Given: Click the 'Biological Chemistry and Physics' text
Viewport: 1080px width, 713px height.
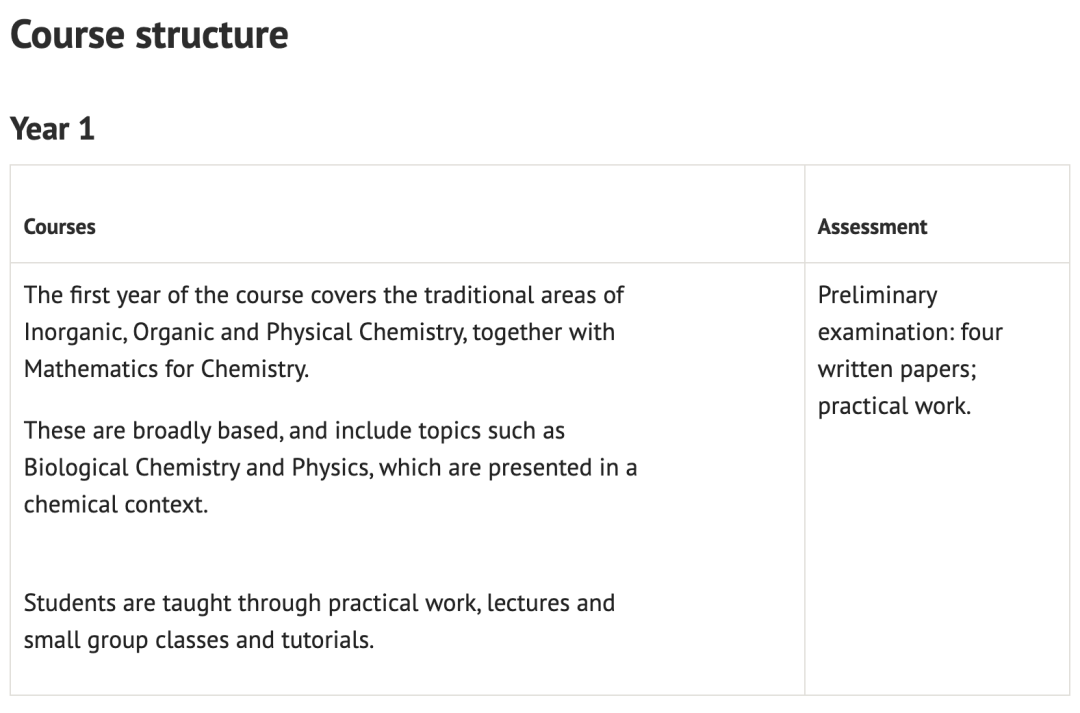Looking at the screenshot, I should click(198, 468).
